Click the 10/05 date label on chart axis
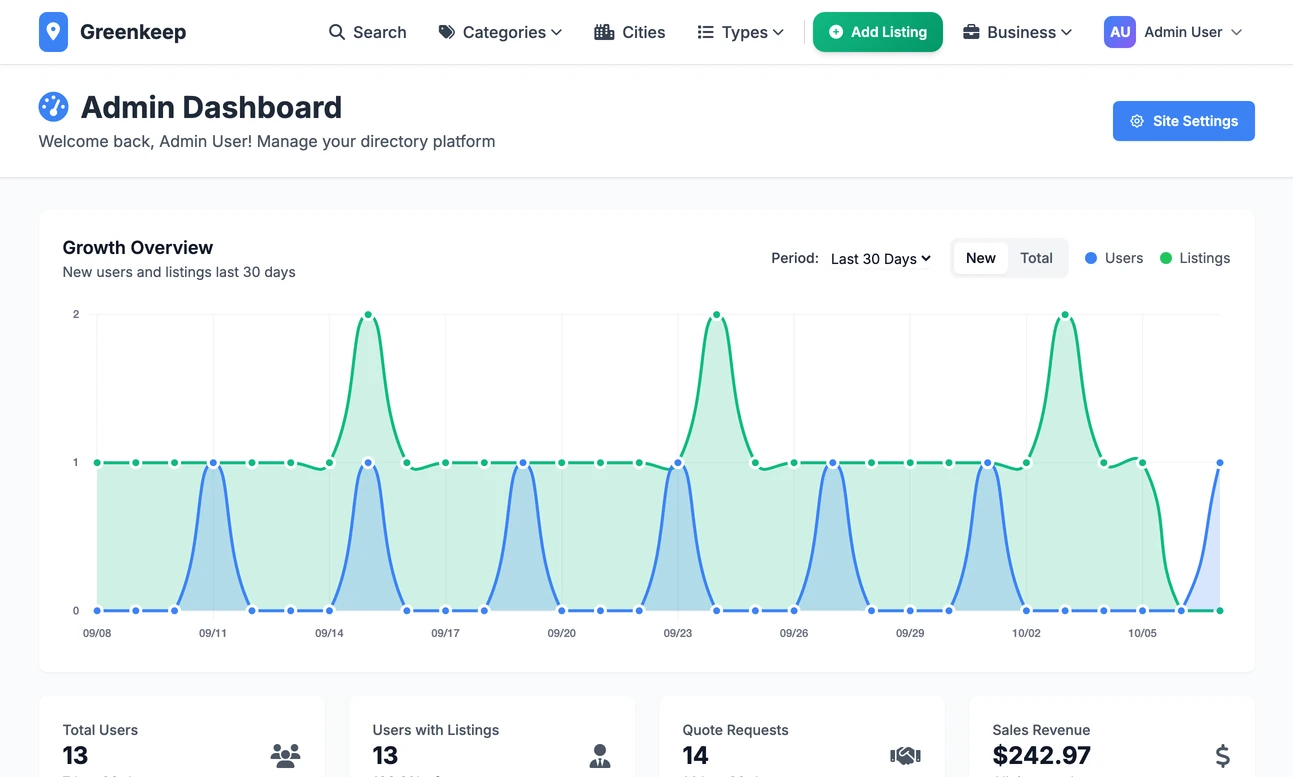Image resolution: width=1293 pixels, height=777 pixels. click(1142, 633)
